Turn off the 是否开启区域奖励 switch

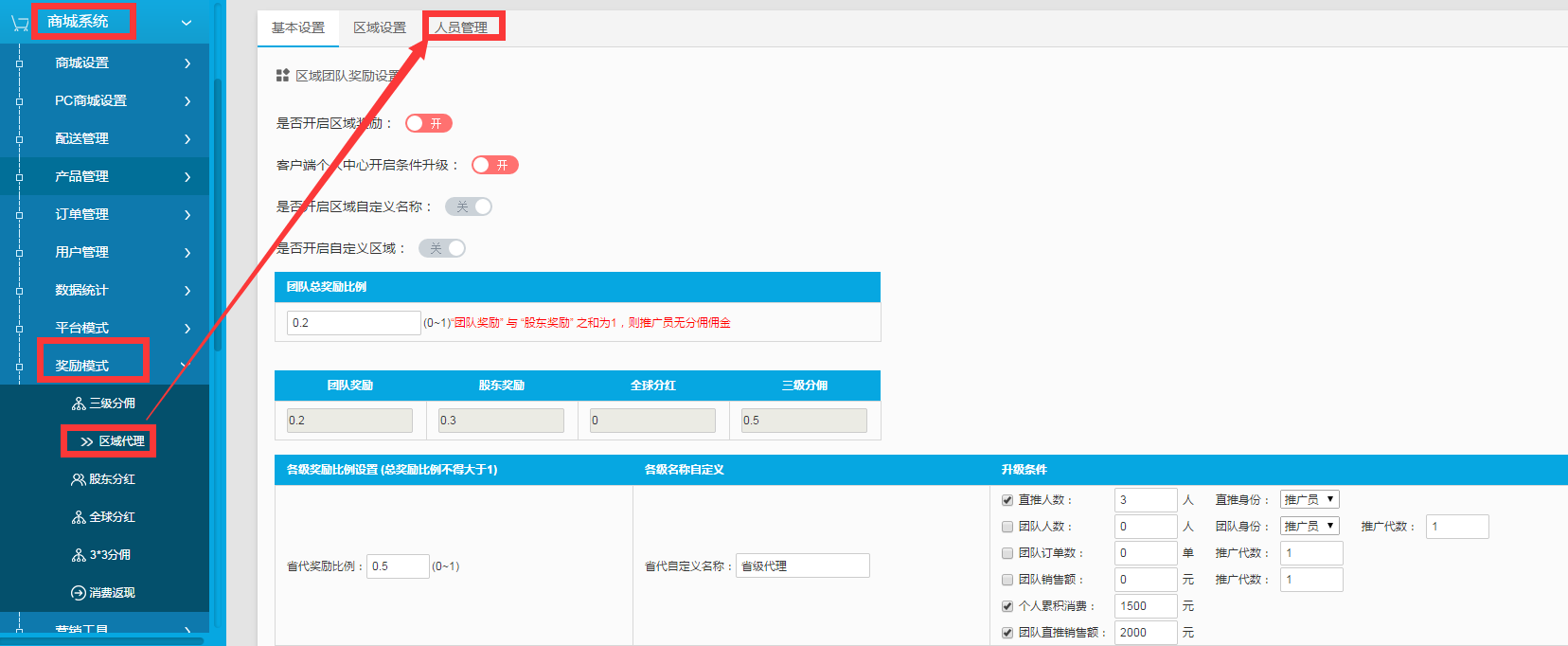[428, 123]
